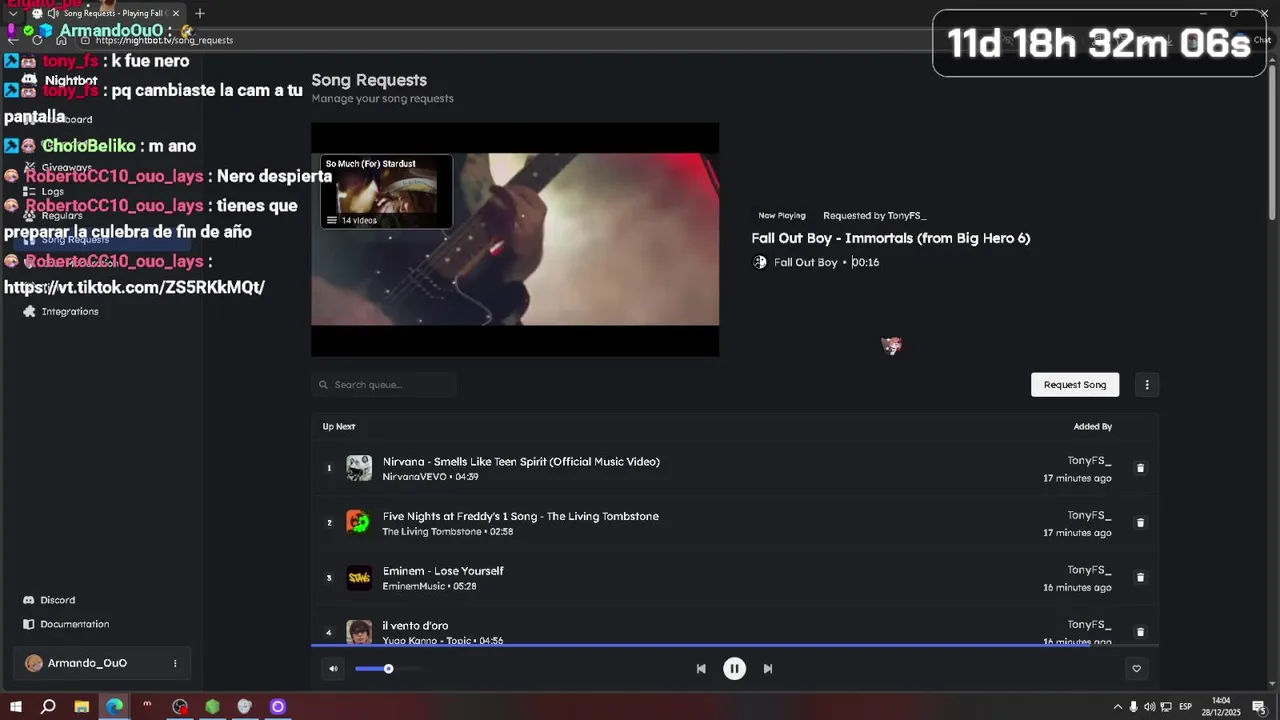Delete Nirvana Smells Like Teen Spirit from queue

[1140, 468]
